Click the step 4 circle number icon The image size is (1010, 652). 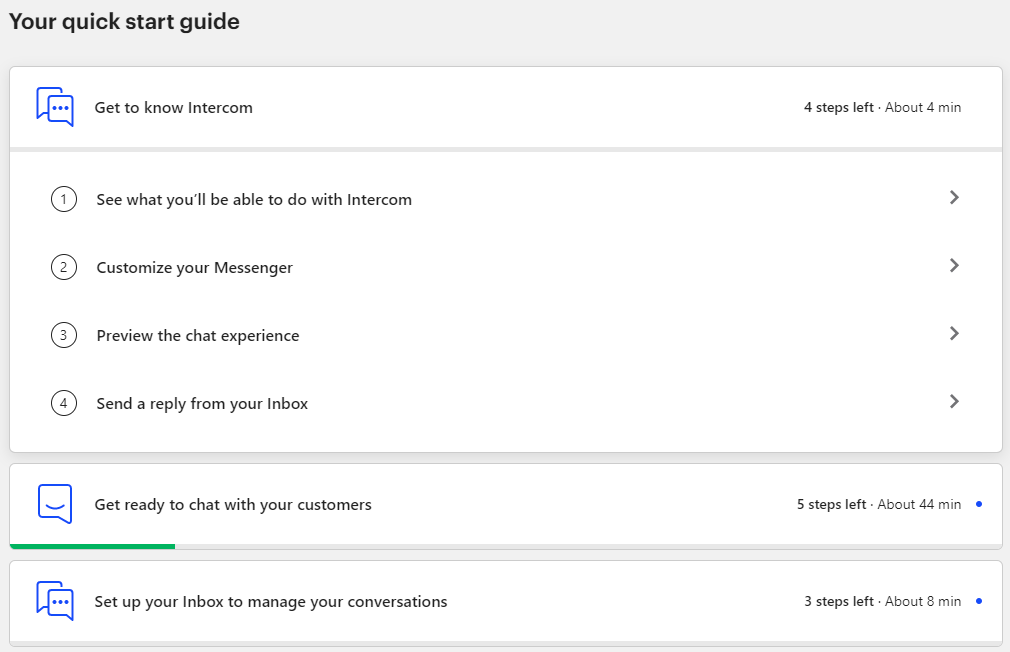pyautogui.click(x=64, y=403)
